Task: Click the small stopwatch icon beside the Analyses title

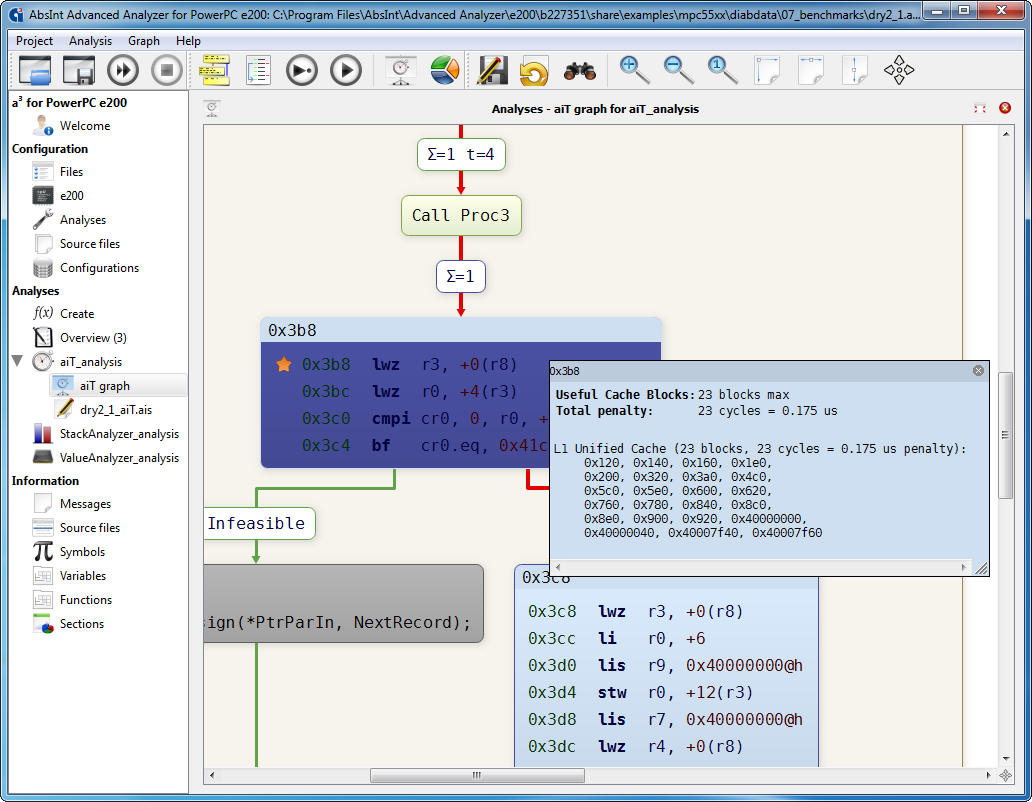Action: [212, 109]
